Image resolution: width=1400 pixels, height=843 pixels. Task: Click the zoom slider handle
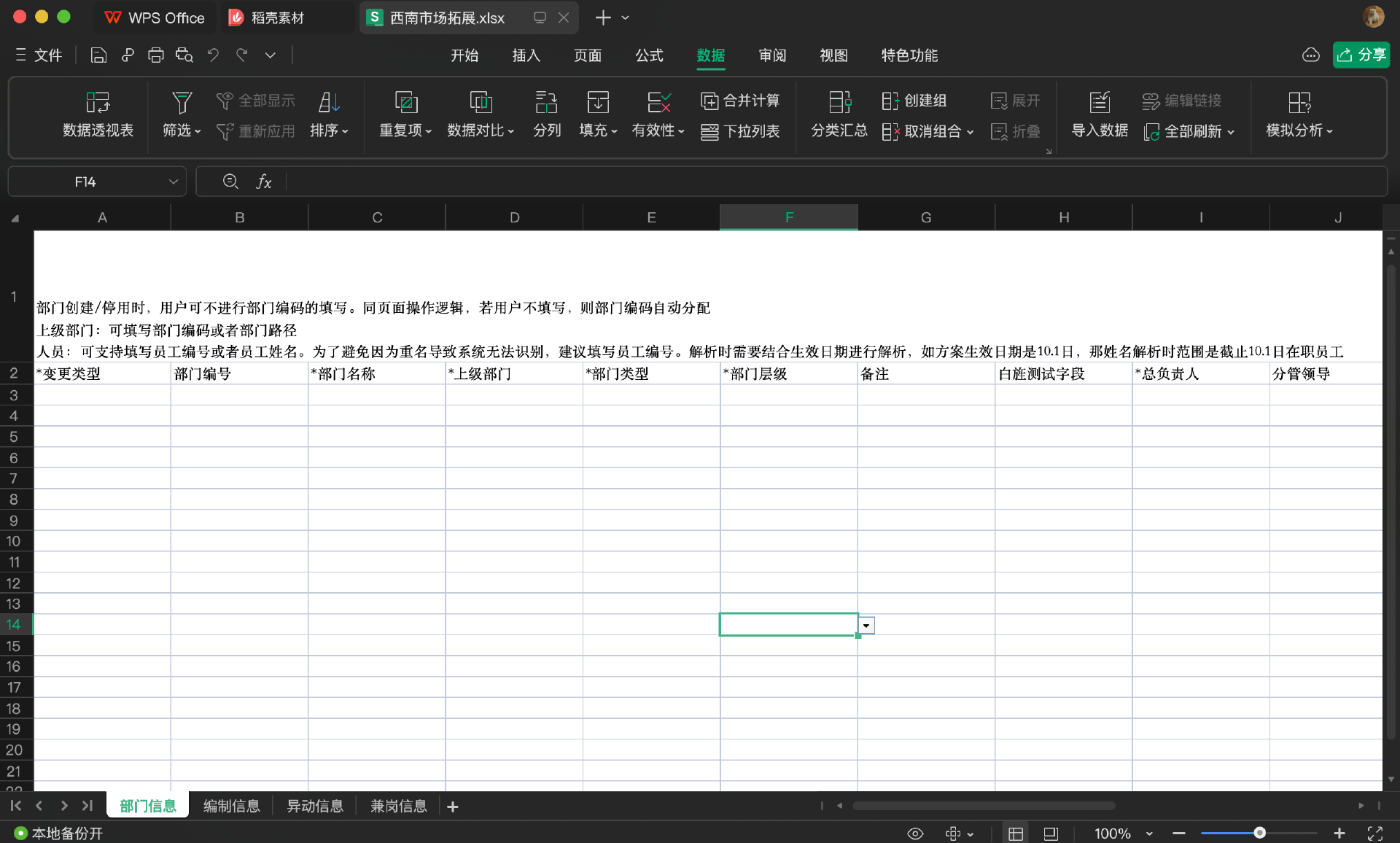(1259, 833)
